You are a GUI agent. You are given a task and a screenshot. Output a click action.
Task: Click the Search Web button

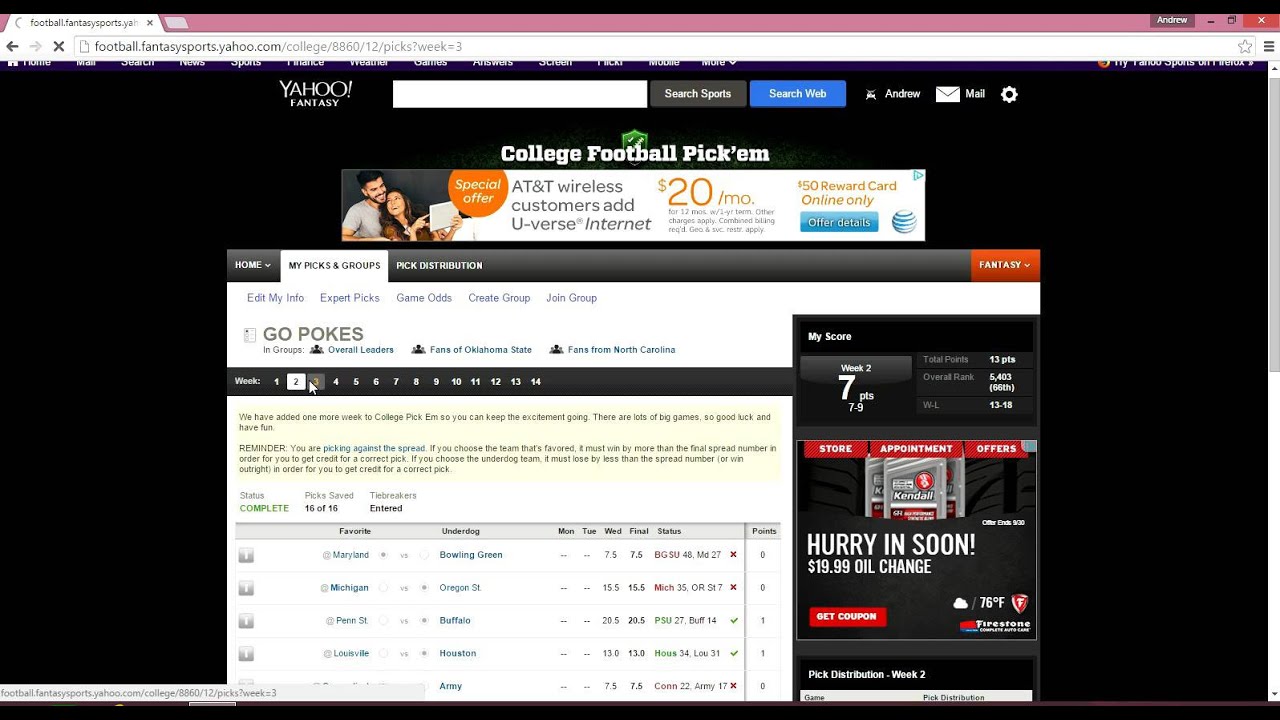point(797,94)
